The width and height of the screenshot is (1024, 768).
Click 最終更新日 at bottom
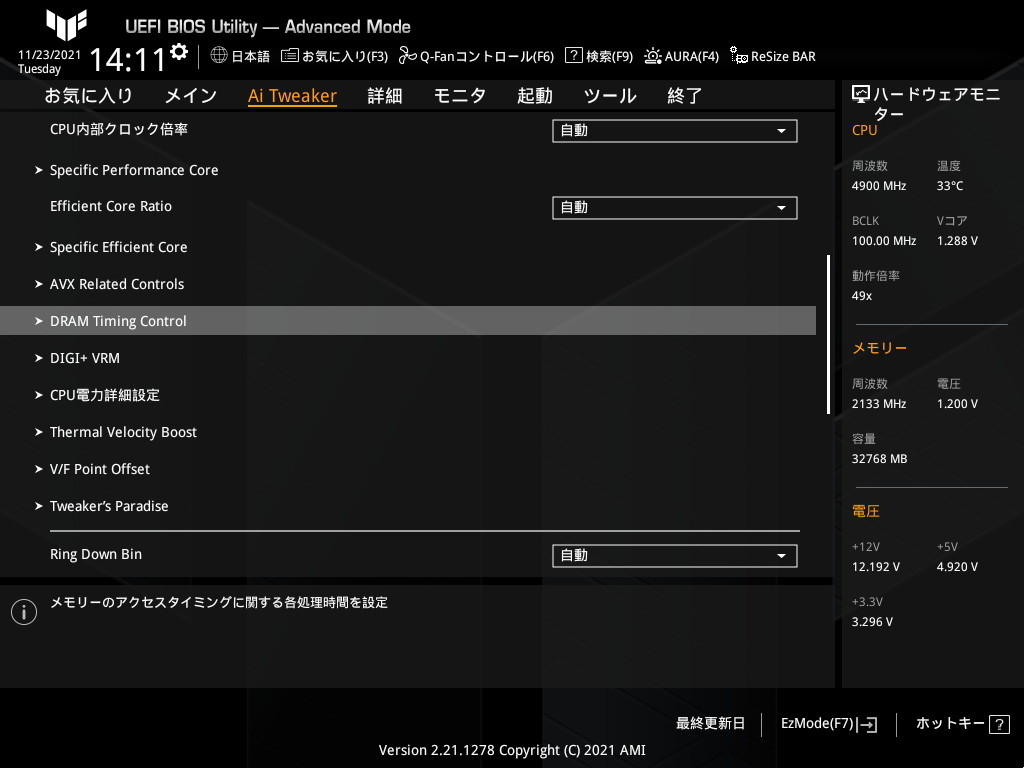[x=711, y=724]
